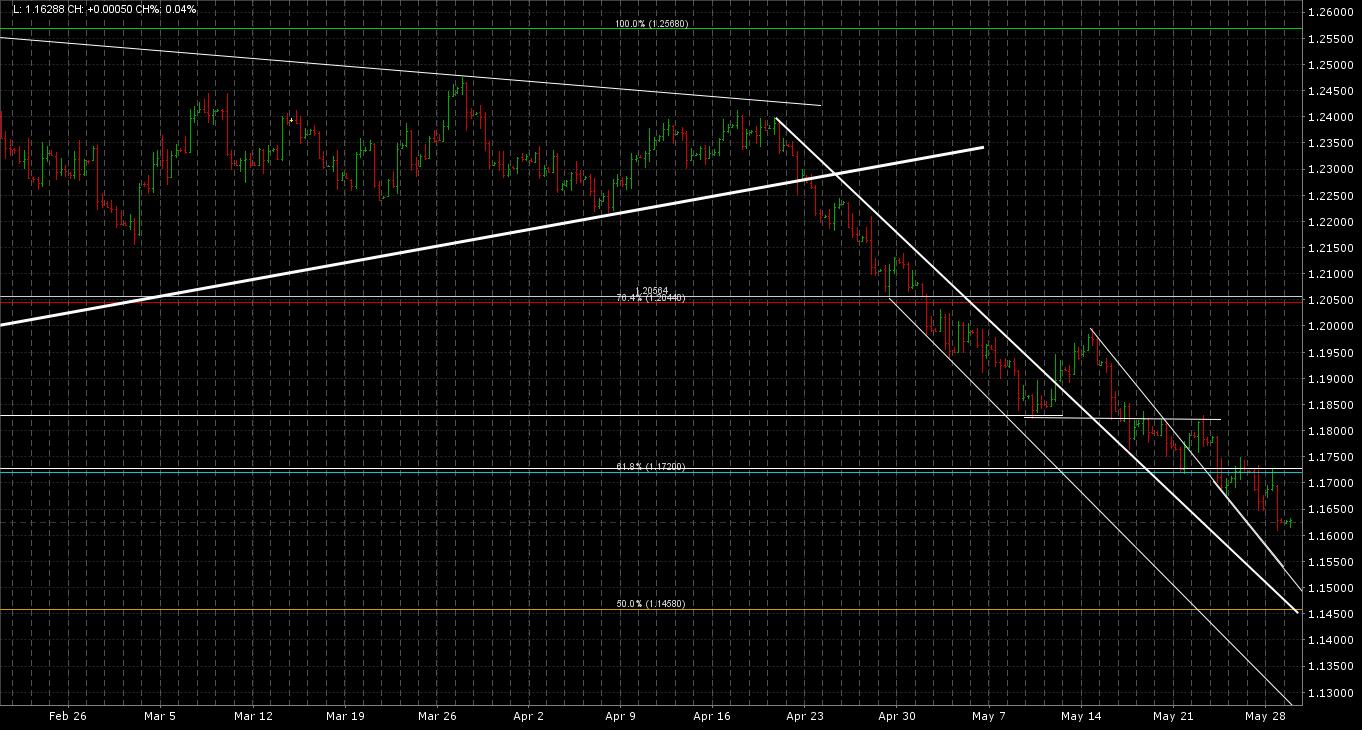This screenshot has width=1362, height=730.
Task: Click the "1.2150" price axis label
Action: [x=1329, y=248]
